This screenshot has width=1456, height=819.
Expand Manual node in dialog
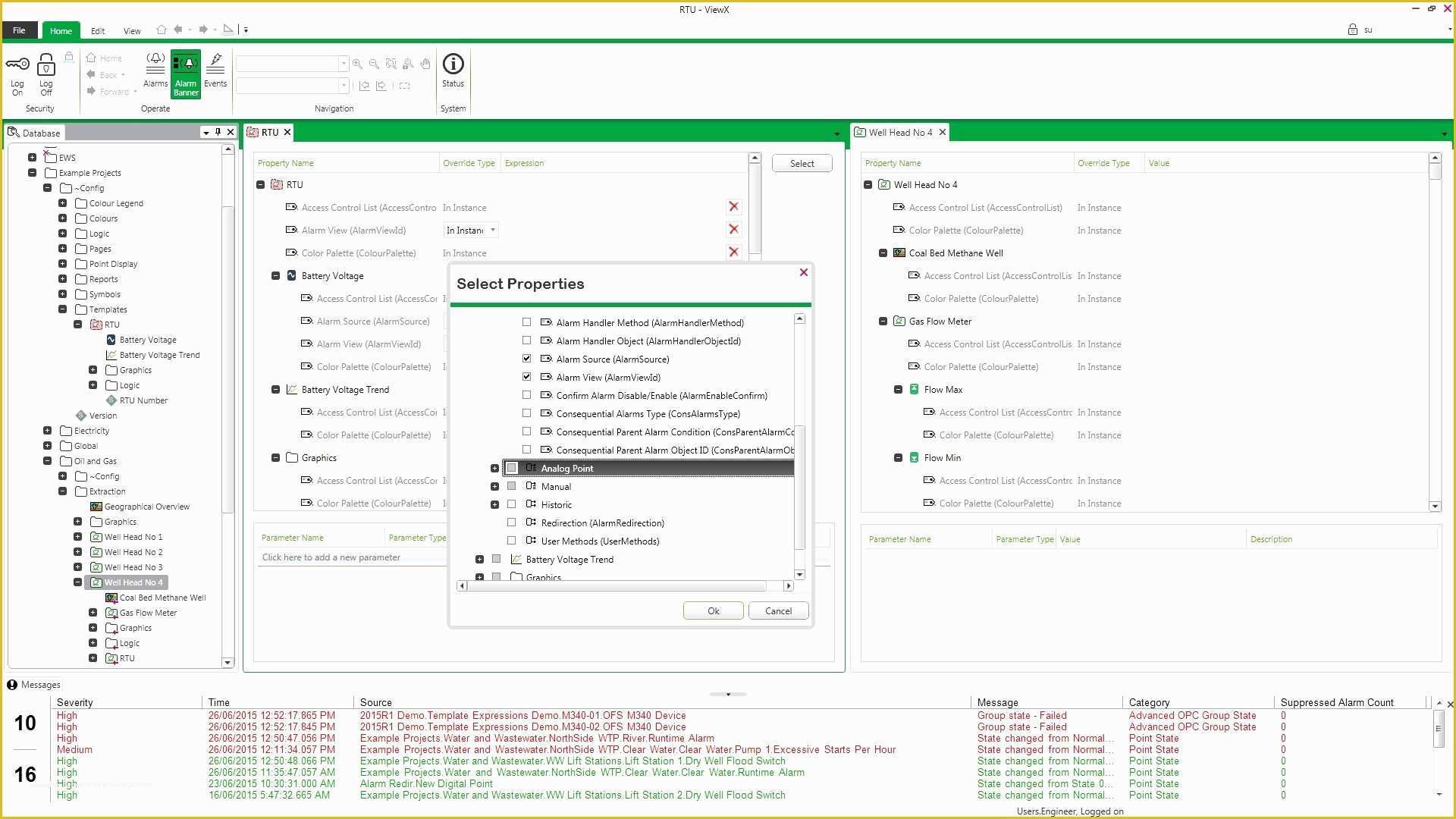tap(494, 487)
